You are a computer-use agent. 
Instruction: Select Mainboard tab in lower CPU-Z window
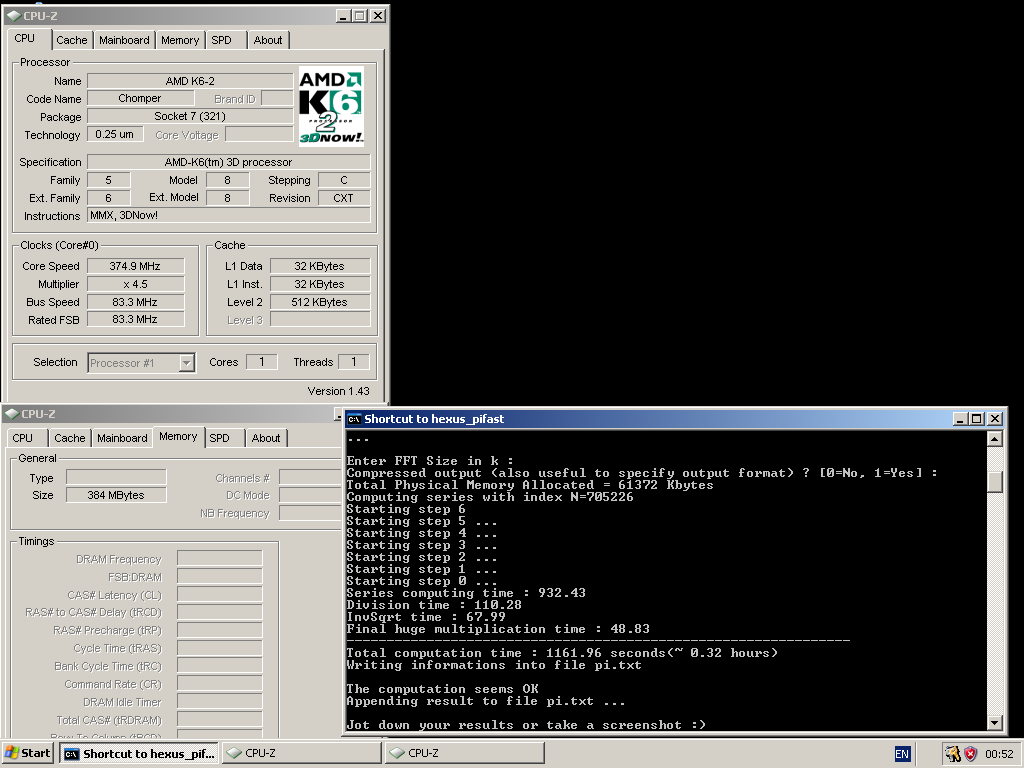point(122,438)
